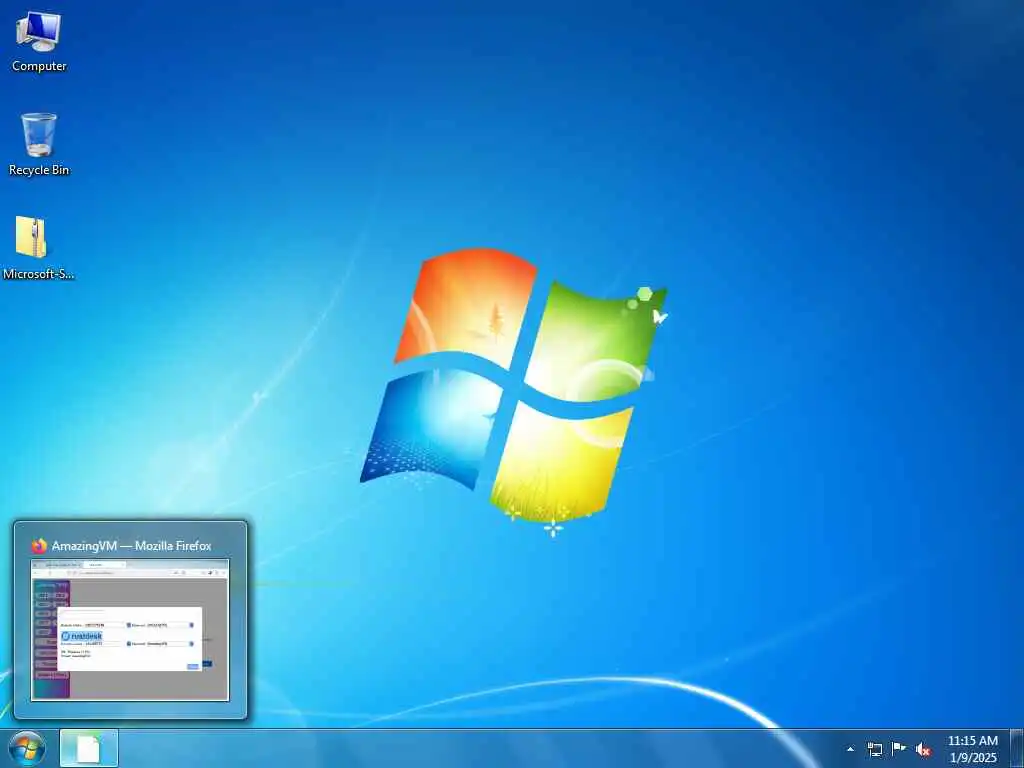Show hidden system tray icons arrow
The width and height of the screenshot is (1024, 768).
[850, 749]
